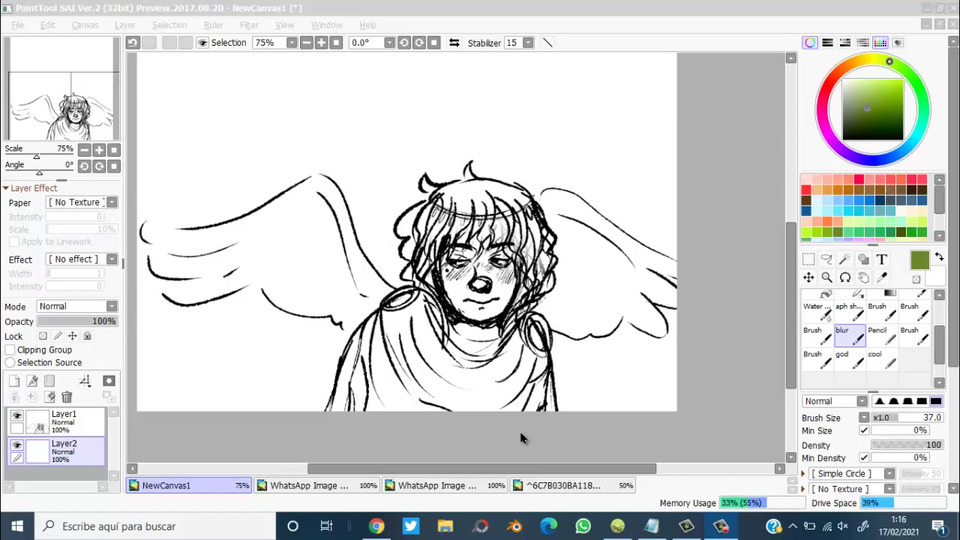Switch to the NewCanvas1 tab
The width and height of the screenshot is (960, 540).
point(189,486)
